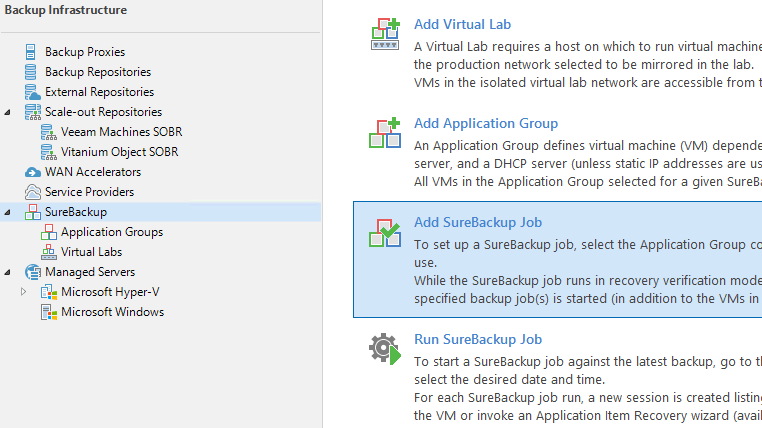Select Microsoft Windows under Managed Servers
The image size is (762, 428).
tap(113, 312)
